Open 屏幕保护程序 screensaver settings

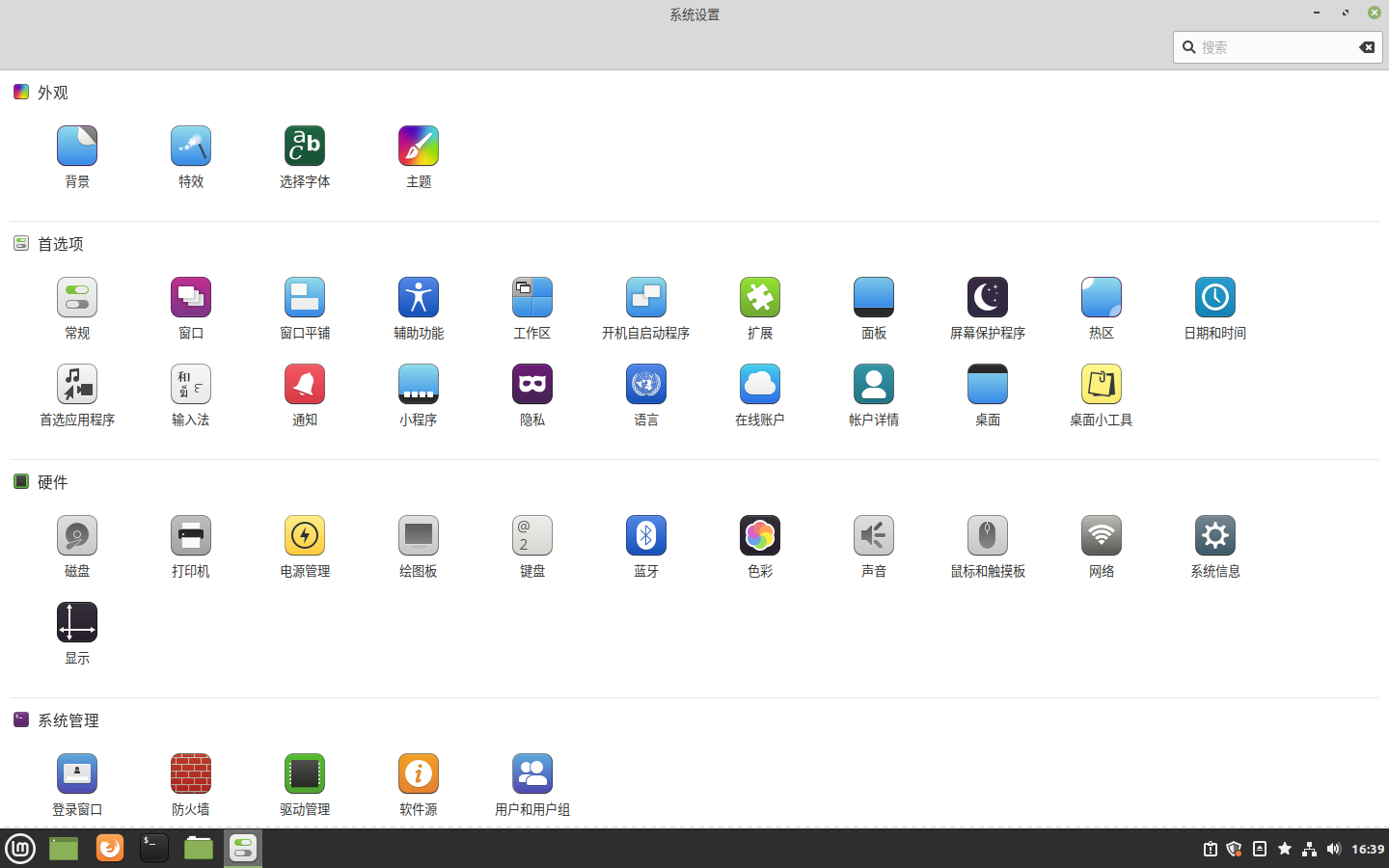[x=988, y=309]
